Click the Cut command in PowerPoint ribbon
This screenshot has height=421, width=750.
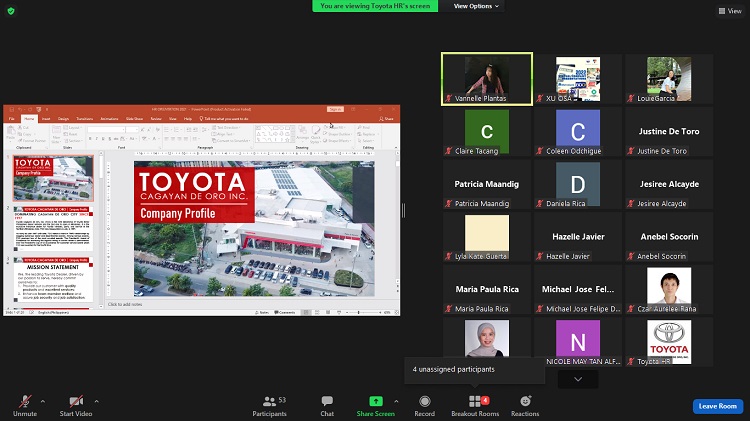point(23,128)
